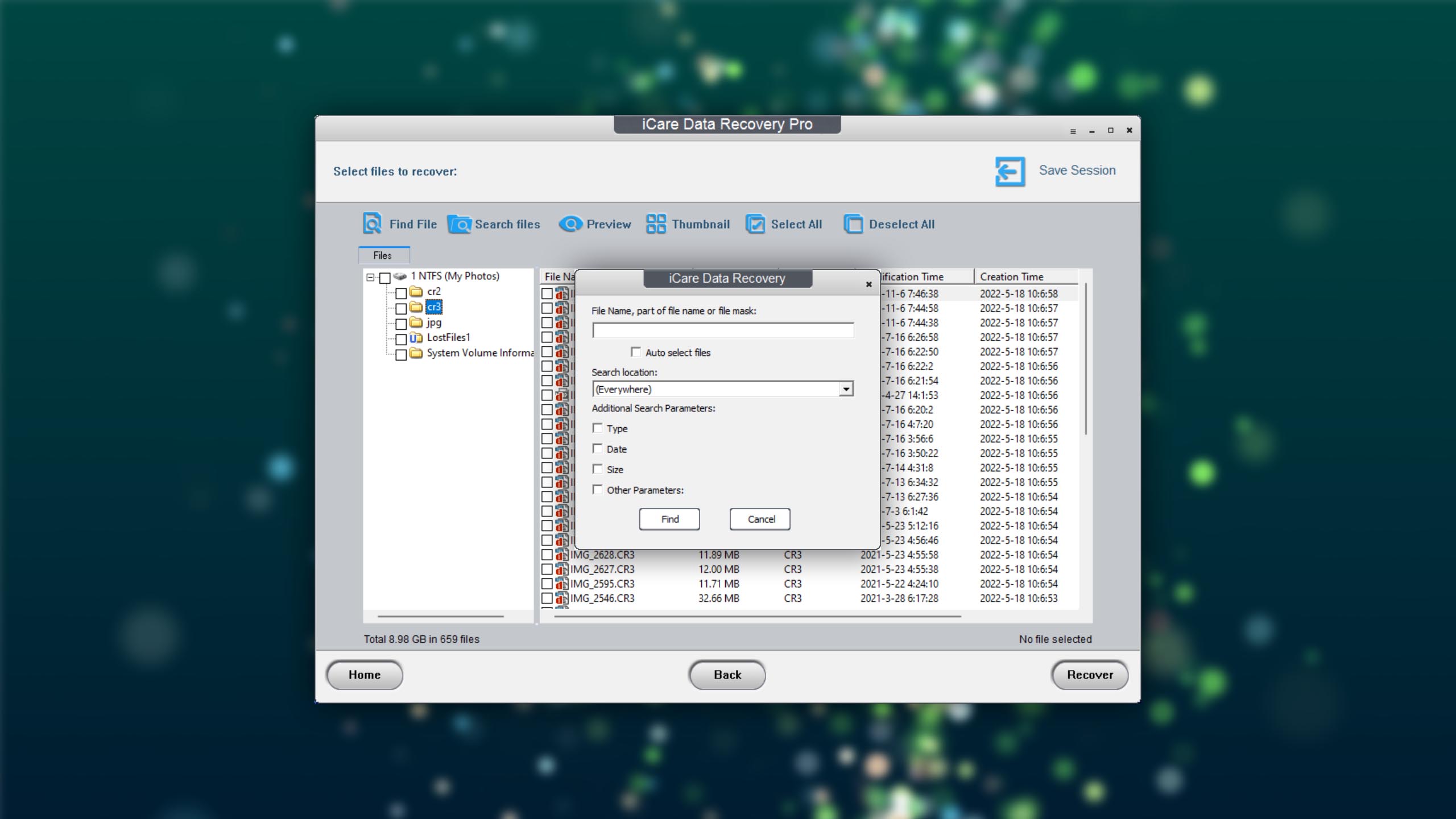Click the Cancel button in the dialog
Image resolution: width=1456 pixels, height=819 pixels.
click(760, 519)
